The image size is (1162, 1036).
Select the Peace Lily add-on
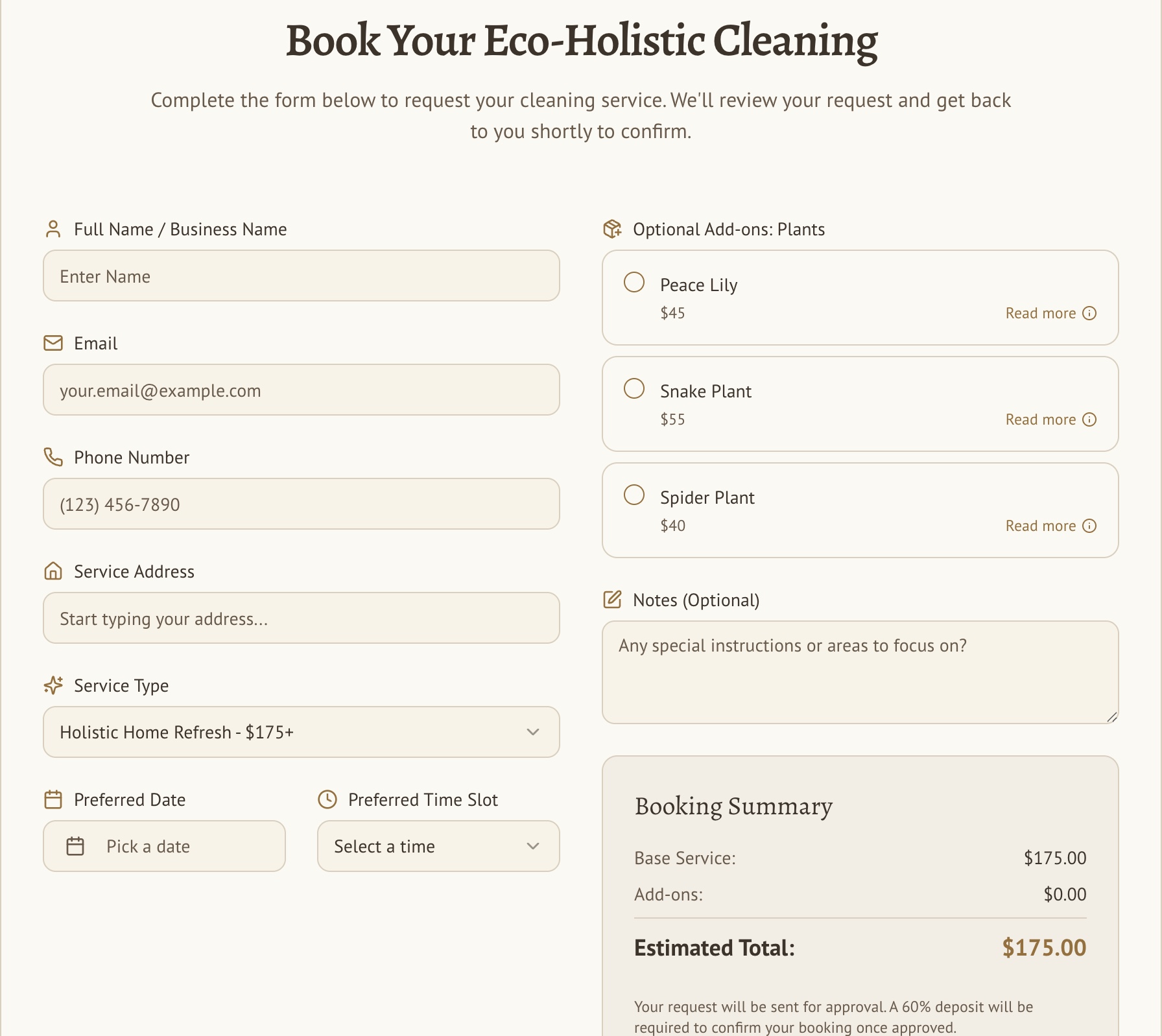pos(634,282)
